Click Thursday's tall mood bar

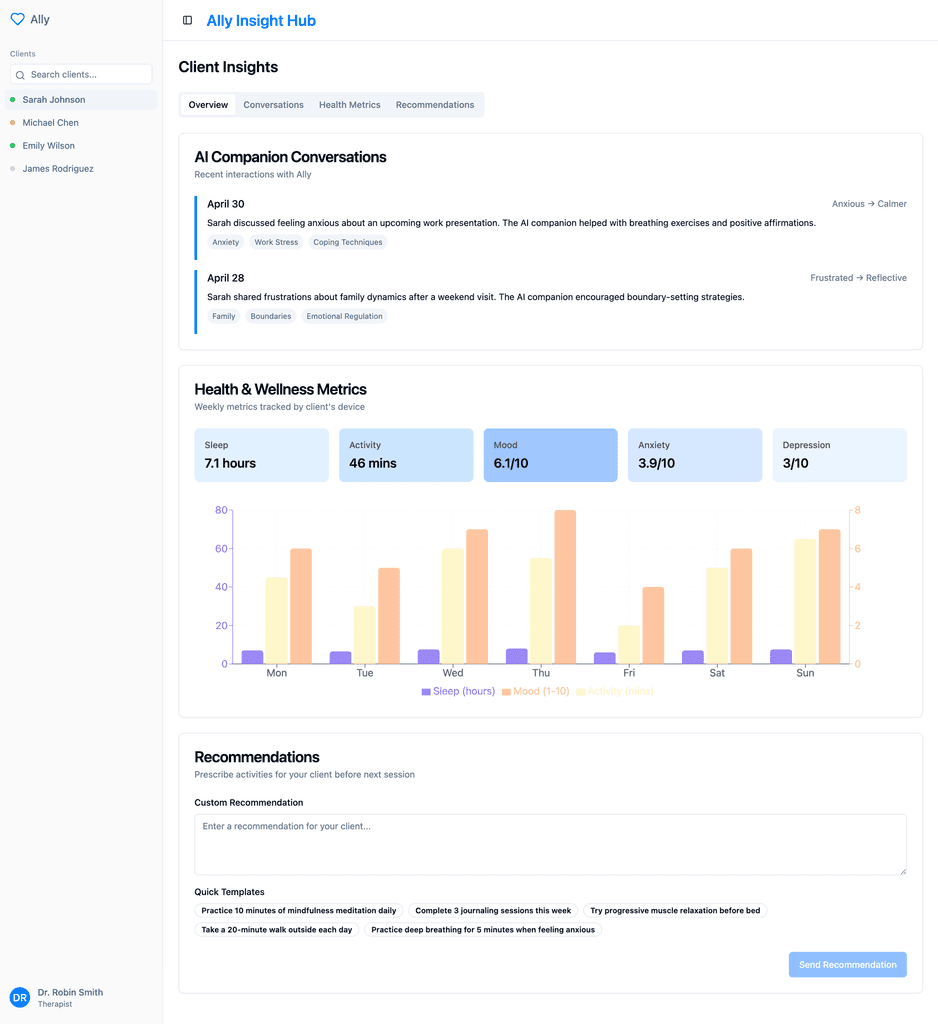click(565, 587)
